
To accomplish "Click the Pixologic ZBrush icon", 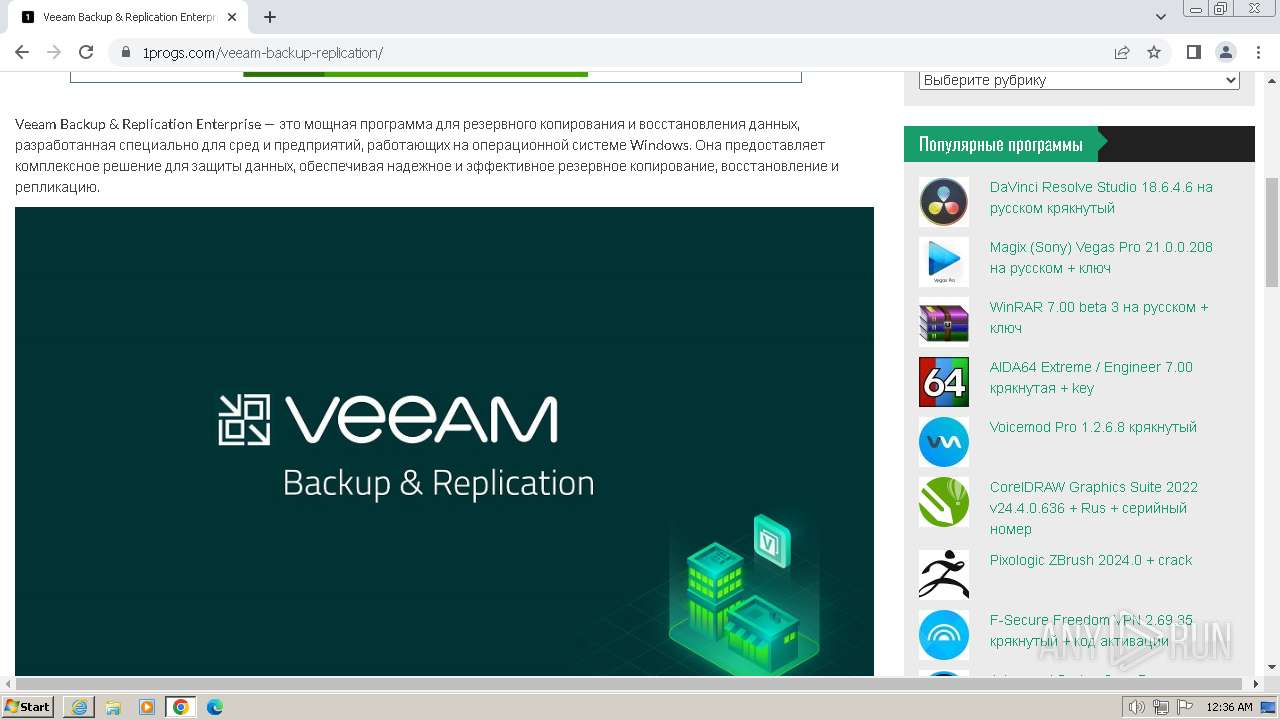I will click(944, 575).
